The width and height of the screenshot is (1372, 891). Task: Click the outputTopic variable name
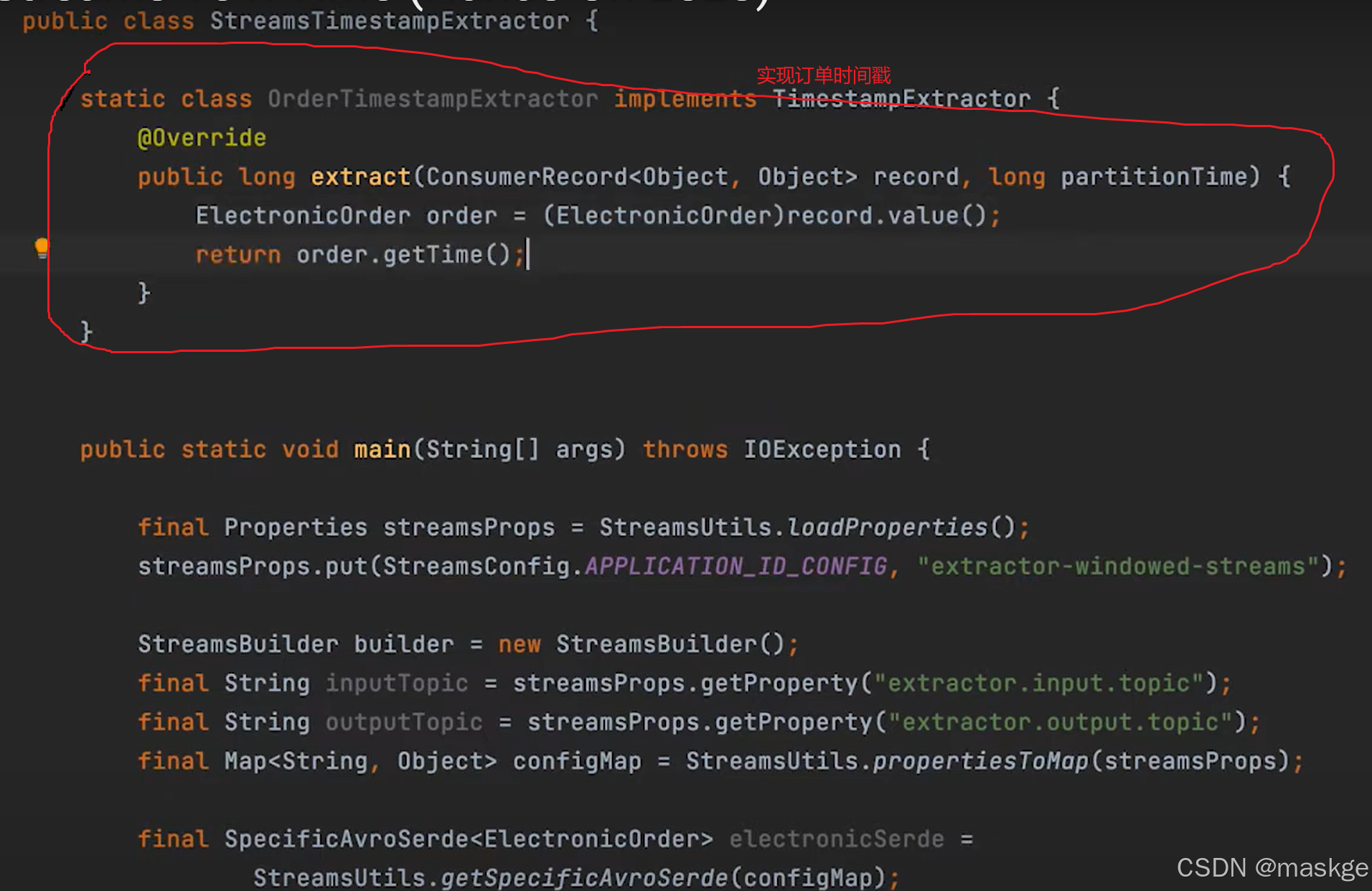pos(404,722)
